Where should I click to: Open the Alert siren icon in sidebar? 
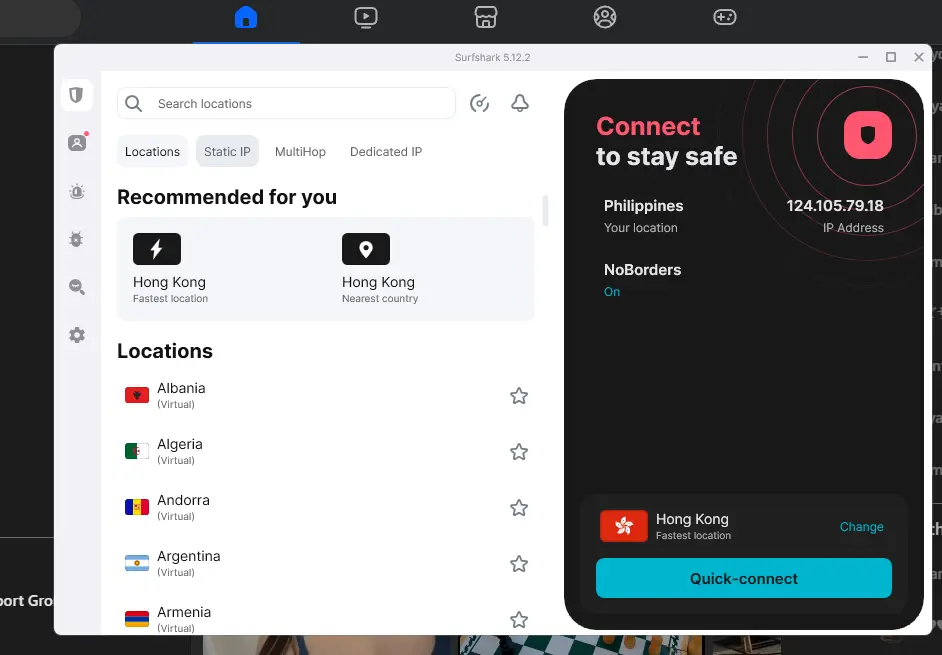point(77,192)
